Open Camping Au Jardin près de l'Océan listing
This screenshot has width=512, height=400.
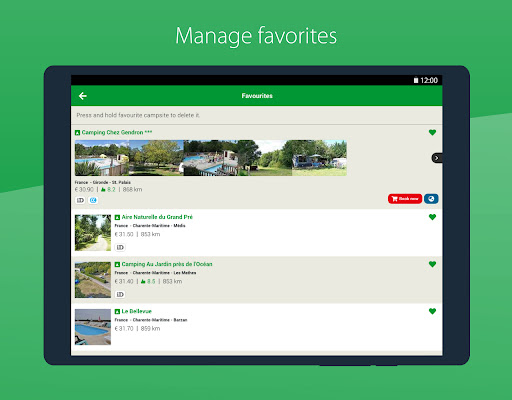[x=164, y=264]
